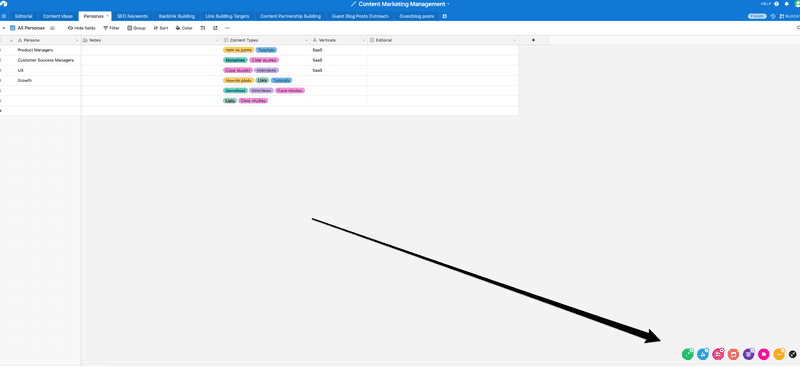The width and height of the screenshot is (800, 367).
Task: Click the Sort button
Action: 161,28
